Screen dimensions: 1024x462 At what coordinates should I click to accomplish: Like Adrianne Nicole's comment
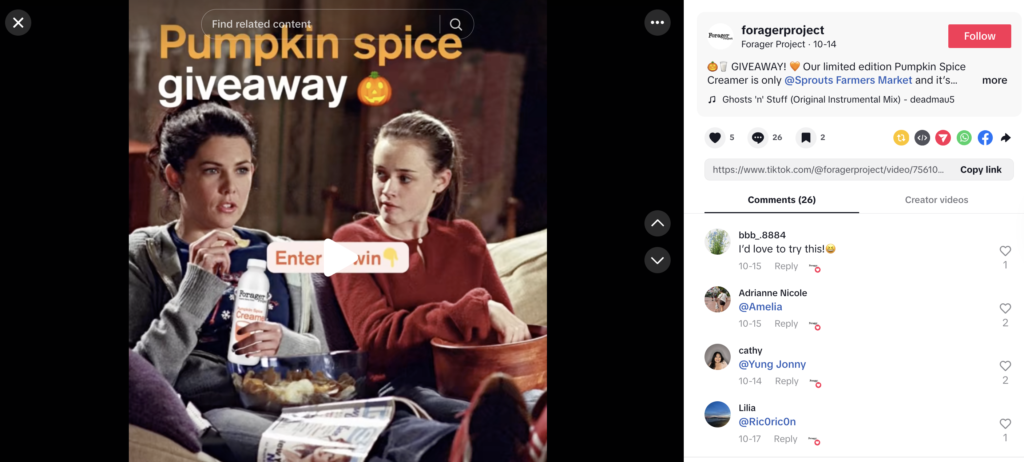pos(1005,308)
